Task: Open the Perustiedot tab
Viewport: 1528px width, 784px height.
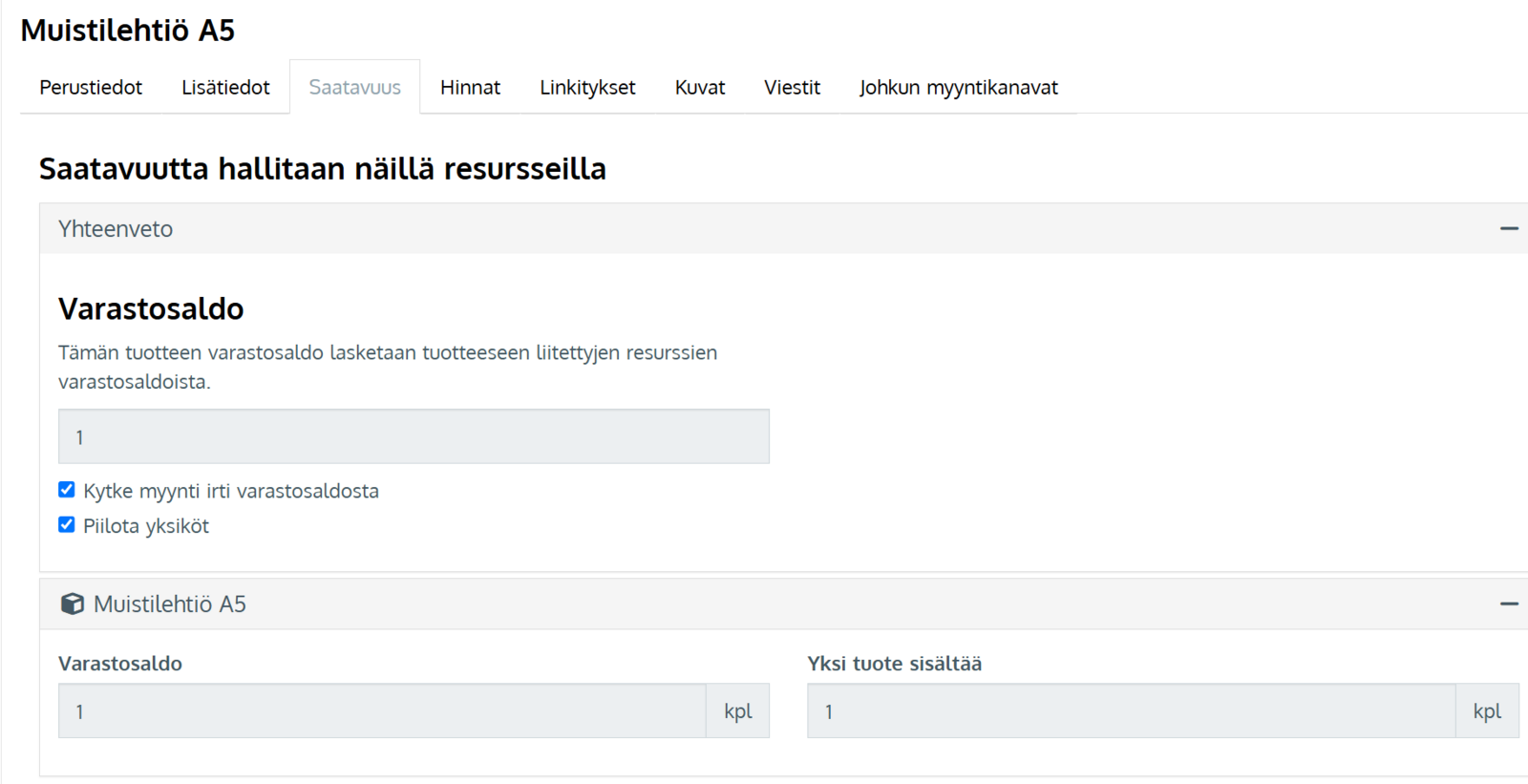Action: (91, 88)
